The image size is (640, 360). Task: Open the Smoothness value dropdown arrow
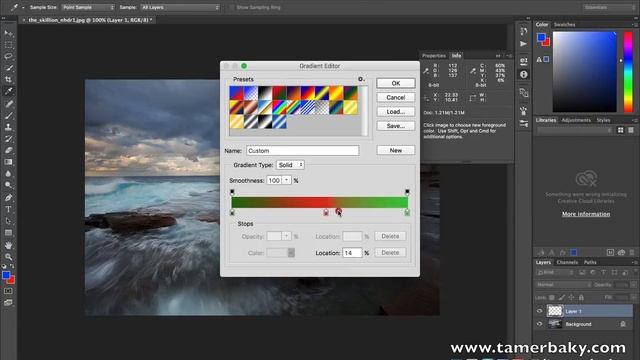(x=287, y=180)
